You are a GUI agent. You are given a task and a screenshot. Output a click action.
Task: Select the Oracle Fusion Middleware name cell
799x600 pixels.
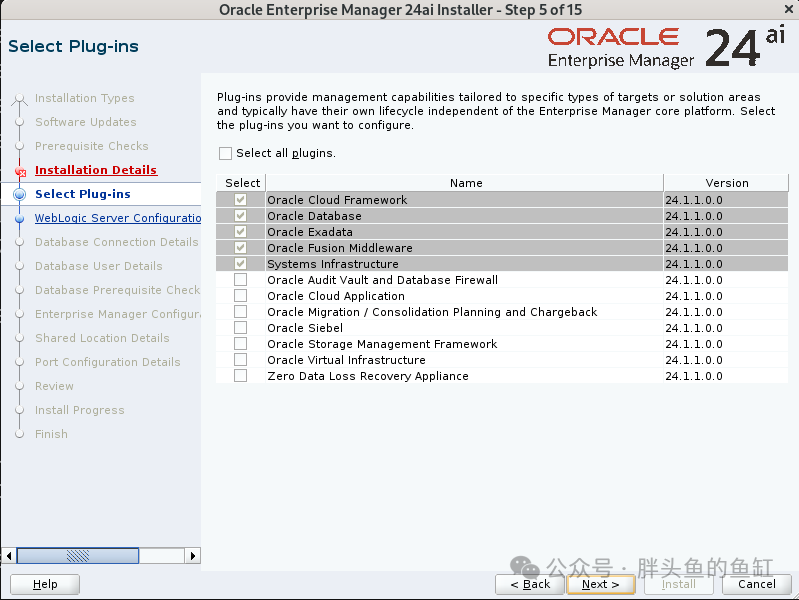tap(465, 248)
